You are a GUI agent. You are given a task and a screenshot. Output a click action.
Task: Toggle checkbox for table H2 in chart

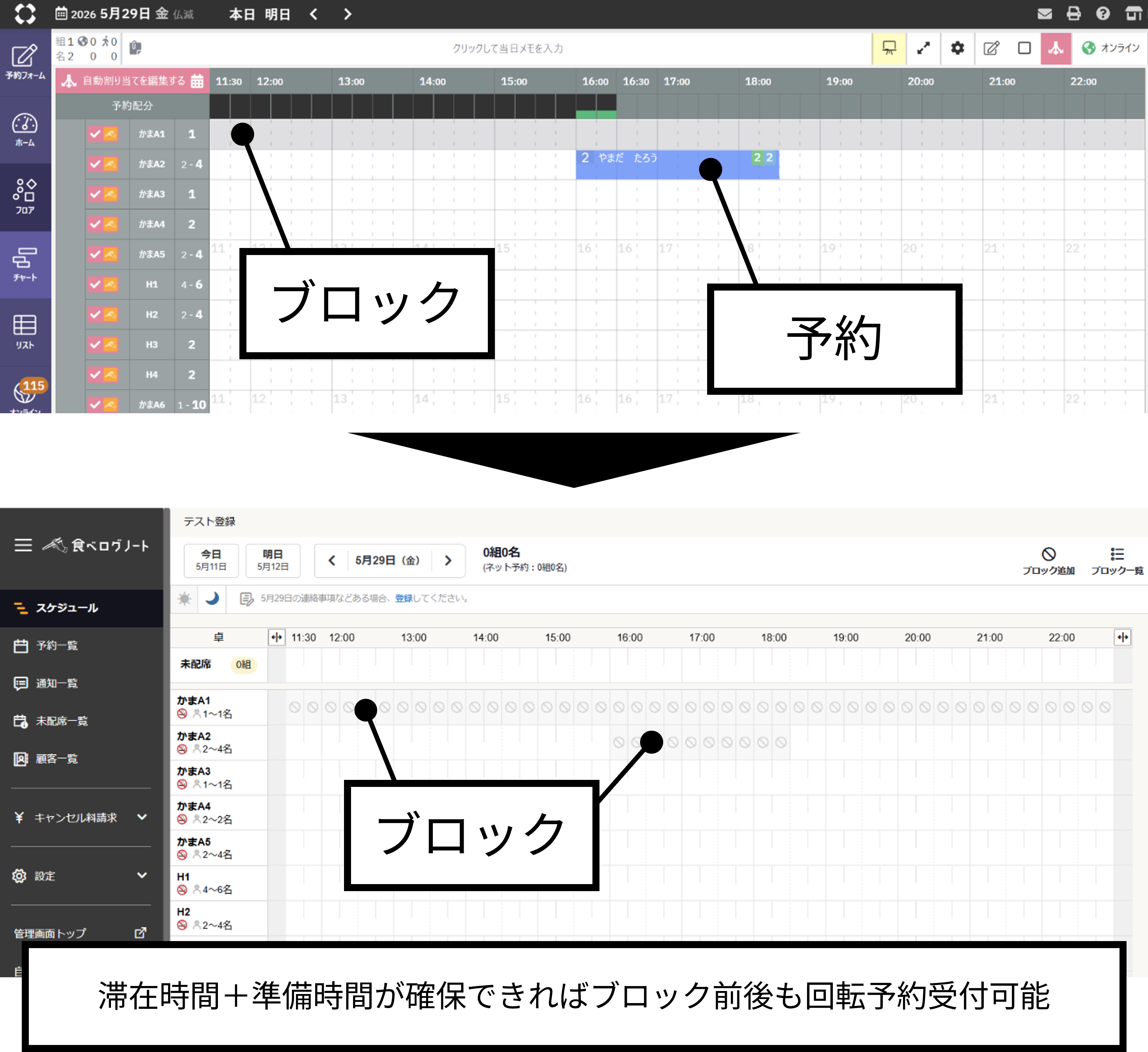click(x=95, y=314)
